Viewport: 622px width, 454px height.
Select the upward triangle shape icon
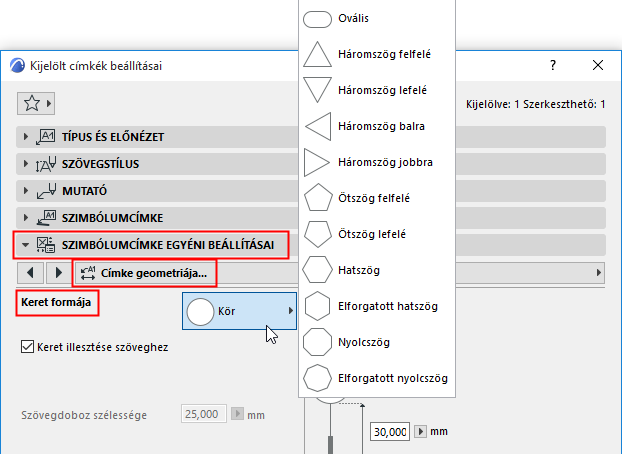317,54
